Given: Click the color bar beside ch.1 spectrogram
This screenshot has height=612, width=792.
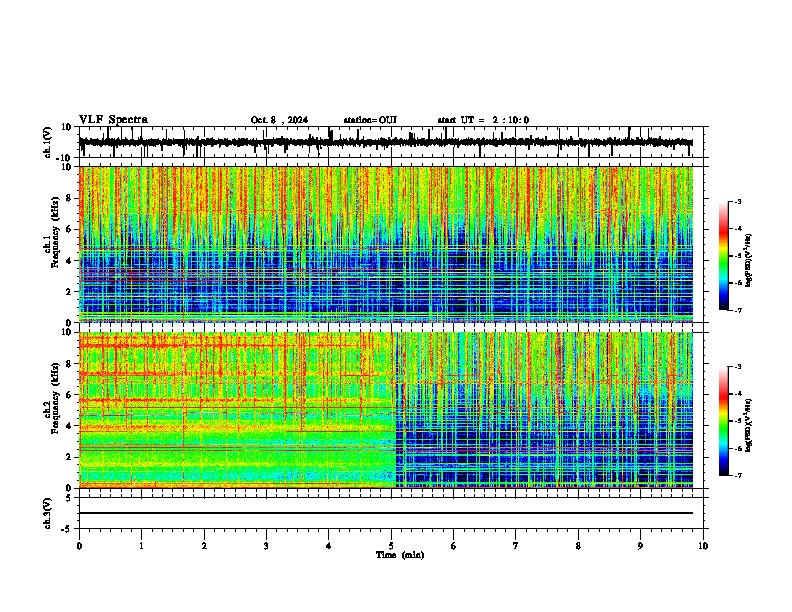Looking at the screenshot, I should (x=724, y=256).
